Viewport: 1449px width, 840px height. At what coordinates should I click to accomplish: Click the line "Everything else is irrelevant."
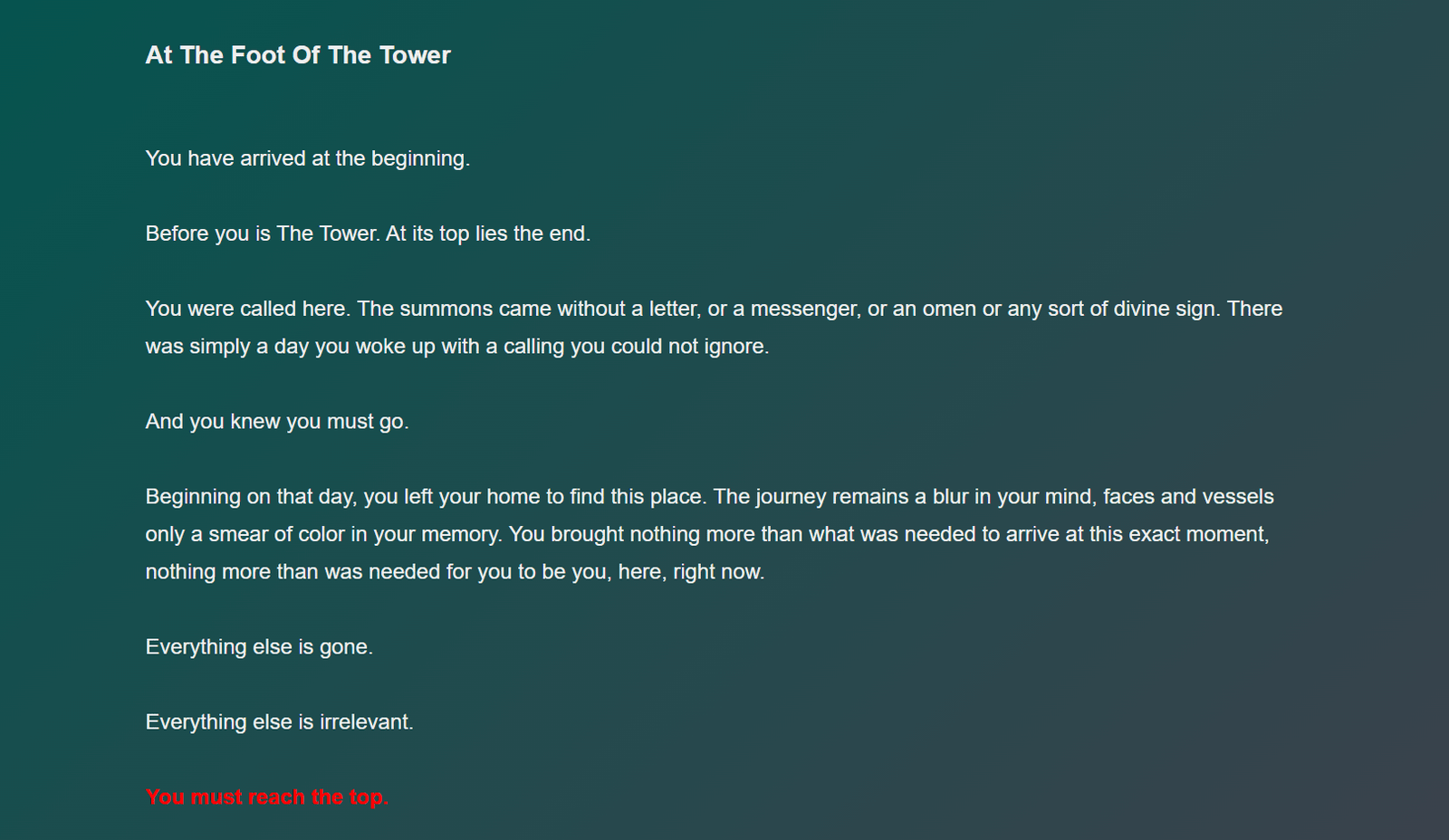(x=279, y=722)
